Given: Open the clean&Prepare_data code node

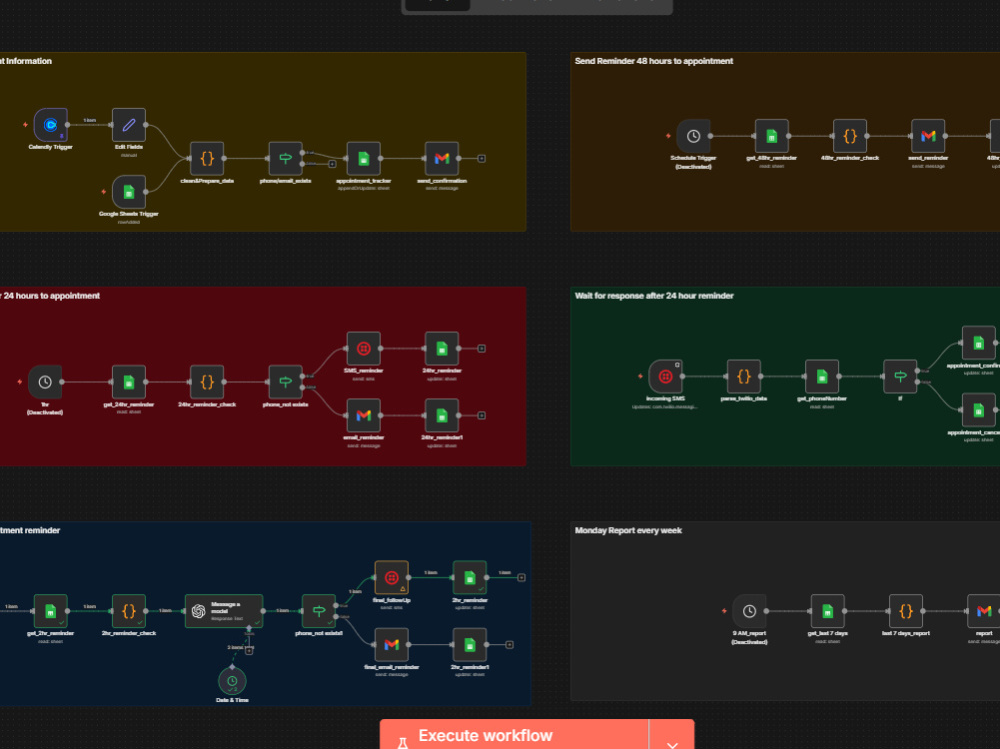Looking at the screenshot, I should [207, 158].
